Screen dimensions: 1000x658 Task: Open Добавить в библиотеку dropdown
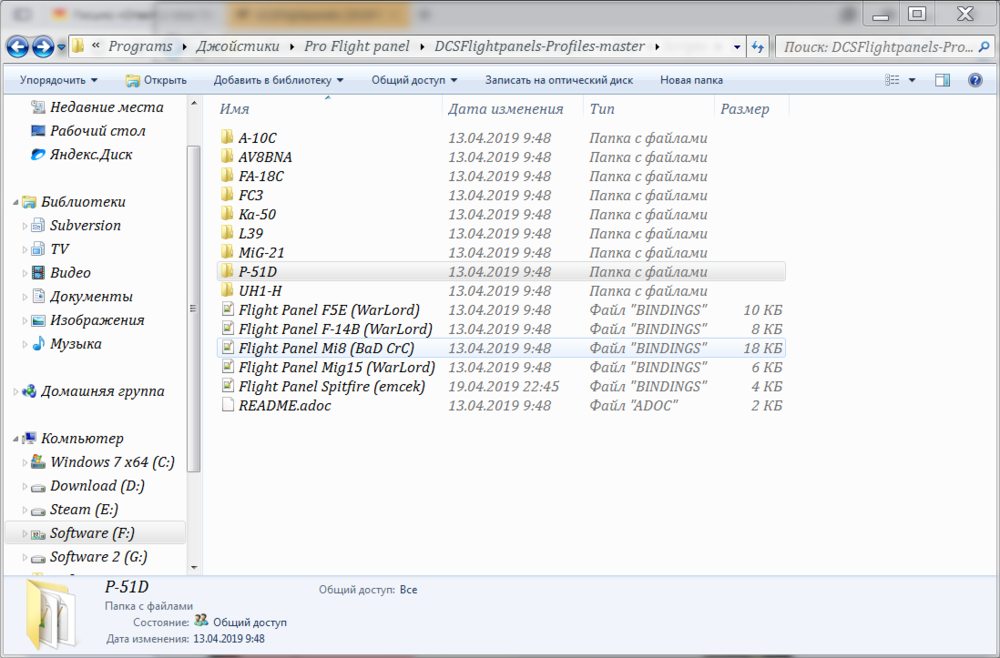[x=278, y=80]
